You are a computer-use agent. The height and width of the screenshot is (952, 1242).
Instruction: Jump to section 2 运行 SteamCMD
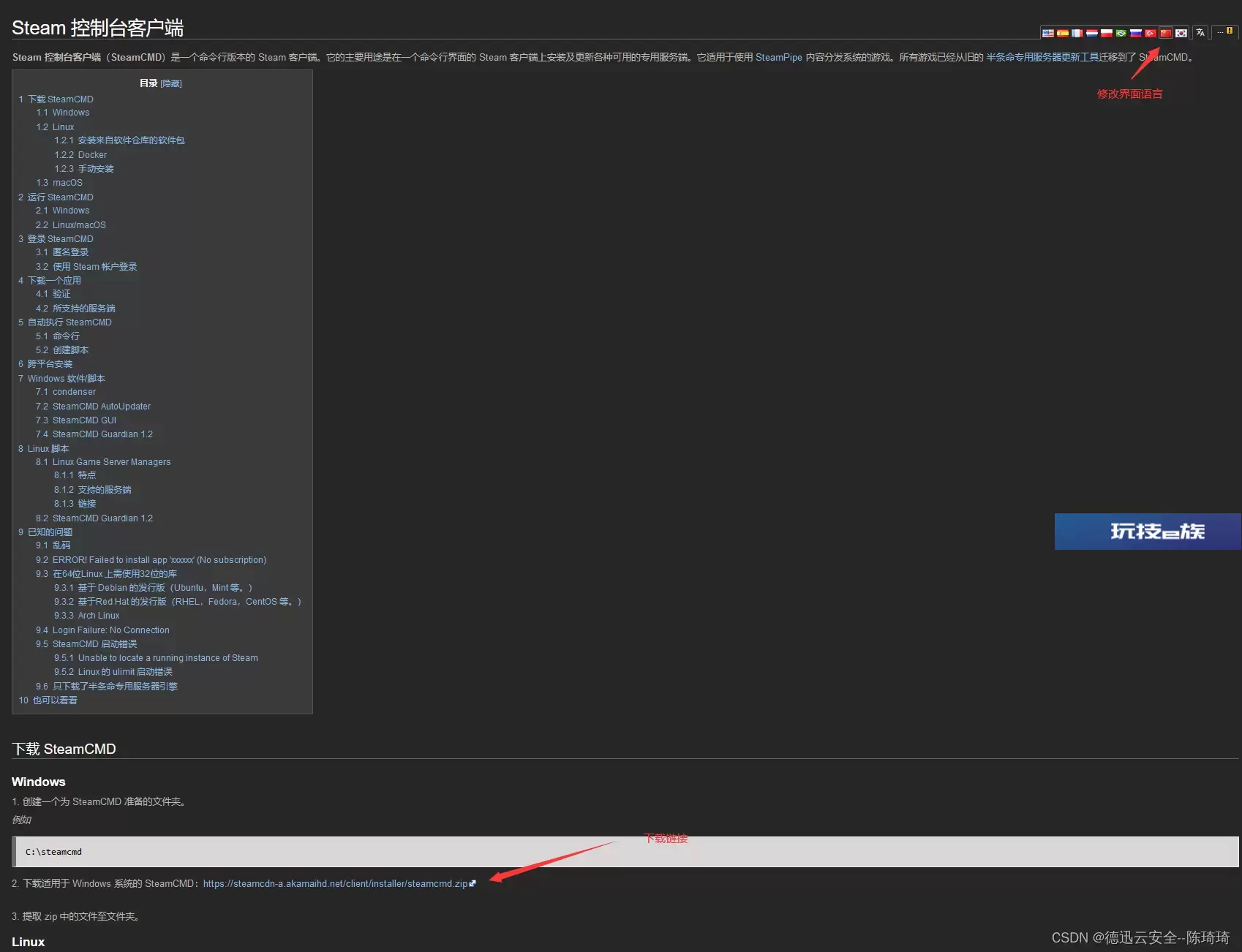[56, 197]
